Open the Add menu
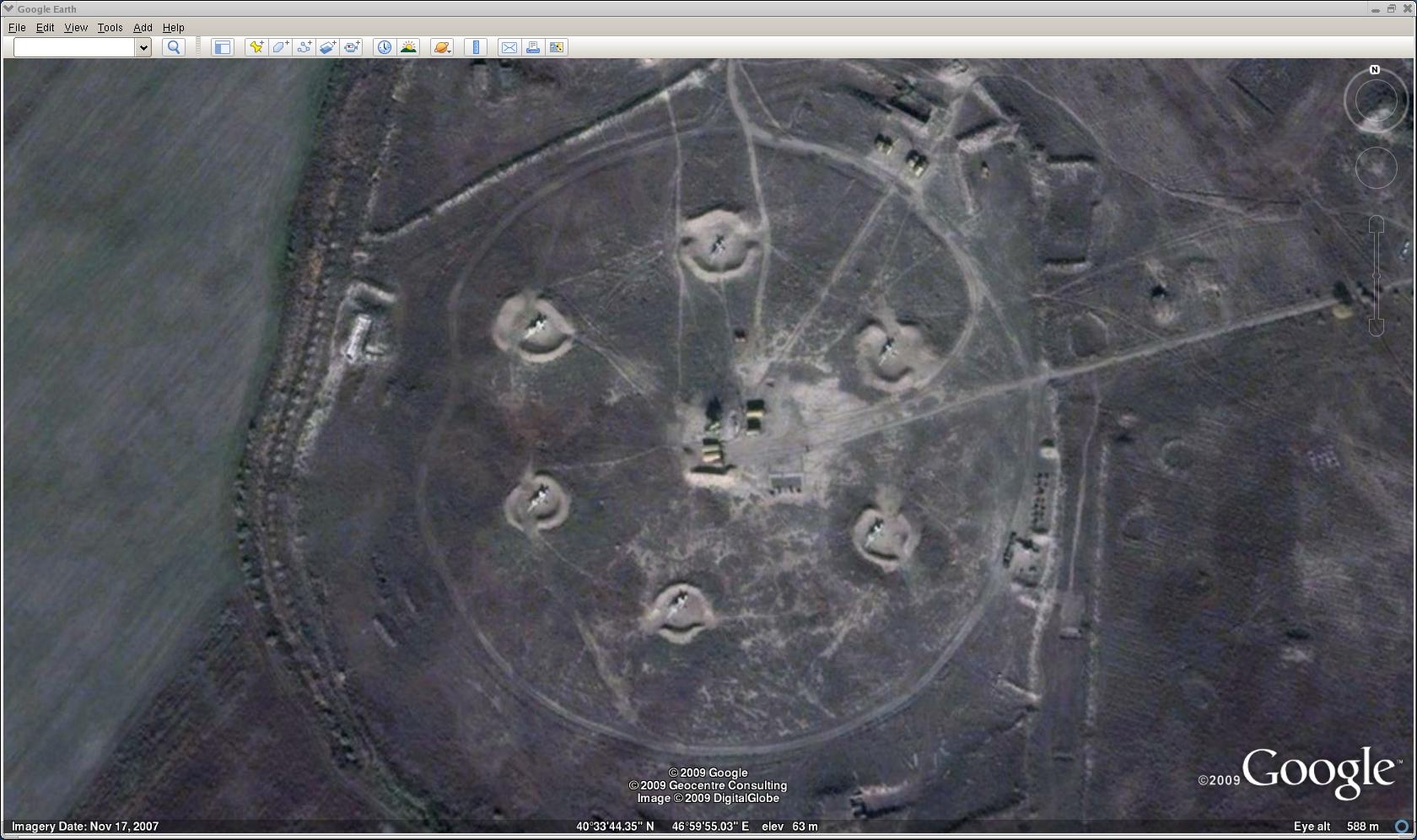Viewport: 1417px width, 840px height. point(143,28)
